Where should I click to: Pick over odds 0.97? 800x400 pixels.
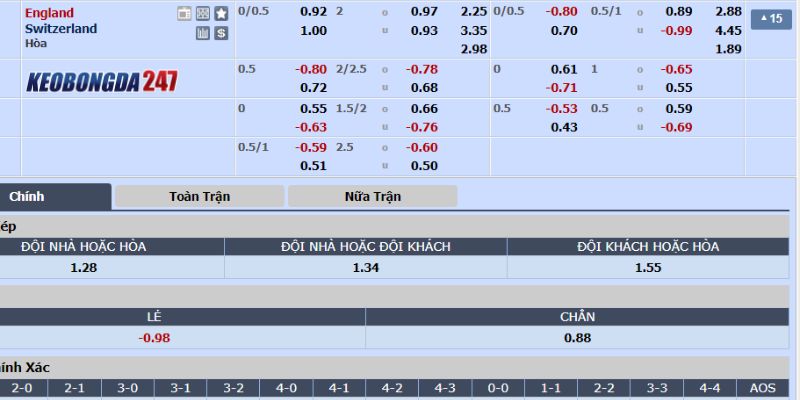(x=424, y=12)
